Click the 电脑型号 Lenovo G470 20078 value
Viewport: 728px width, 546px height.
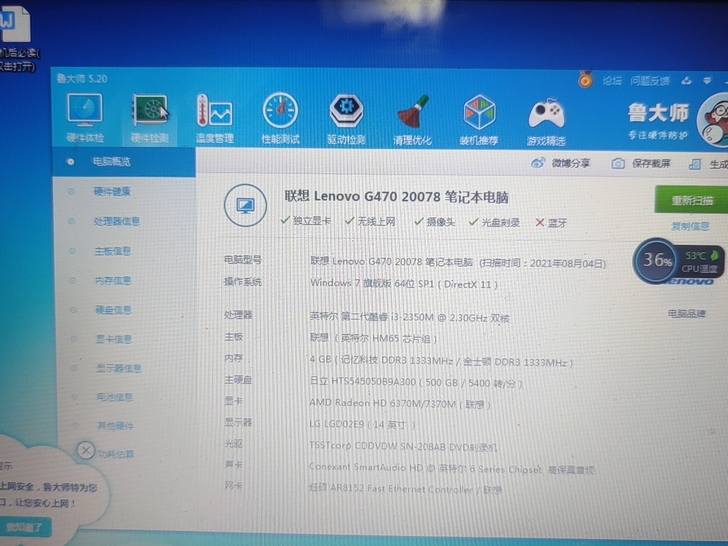[458, 262]
